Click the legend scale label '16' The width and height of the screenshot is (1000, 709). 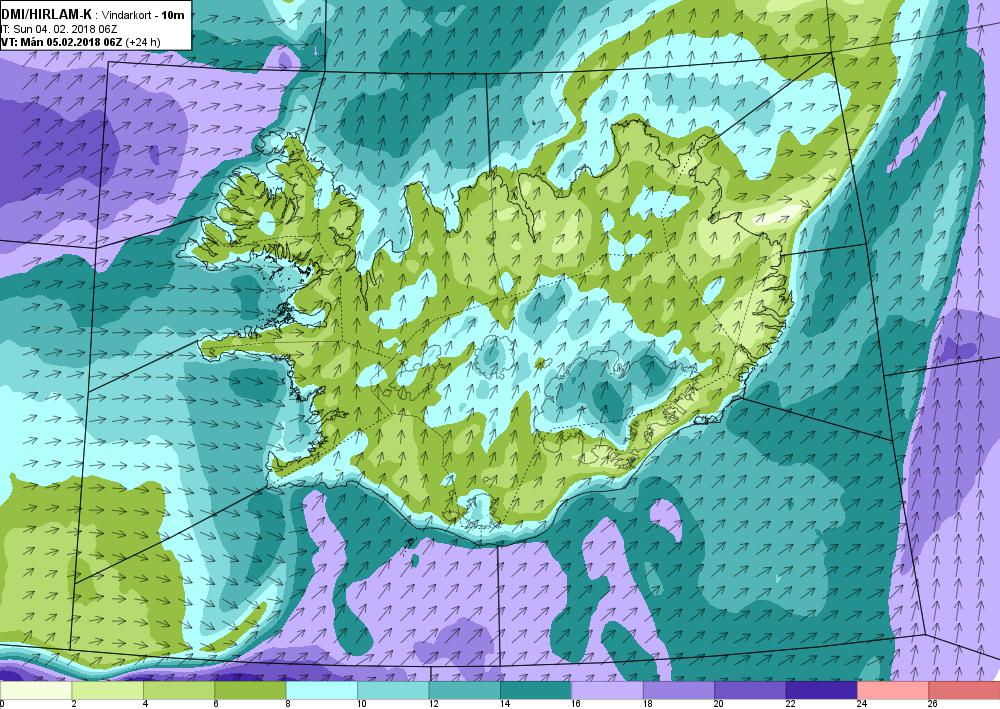click(576, 704)
